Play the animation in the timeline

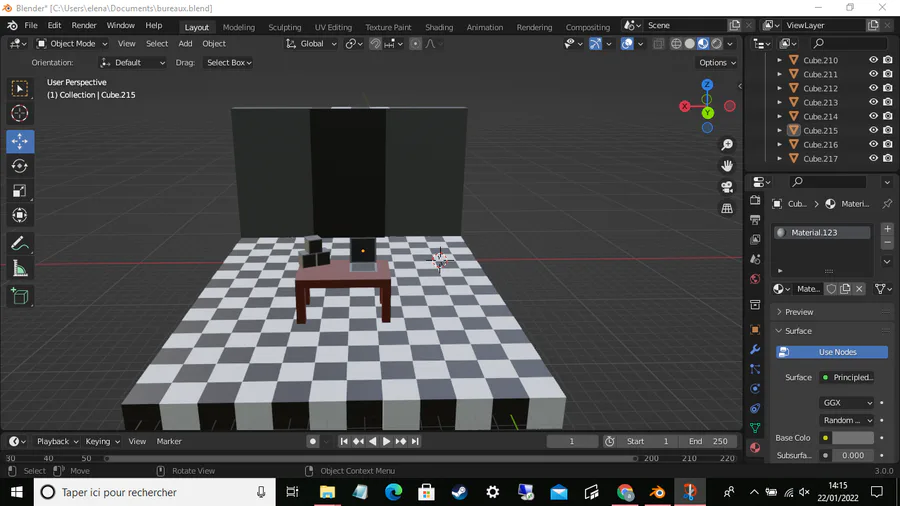click(386, 441)
